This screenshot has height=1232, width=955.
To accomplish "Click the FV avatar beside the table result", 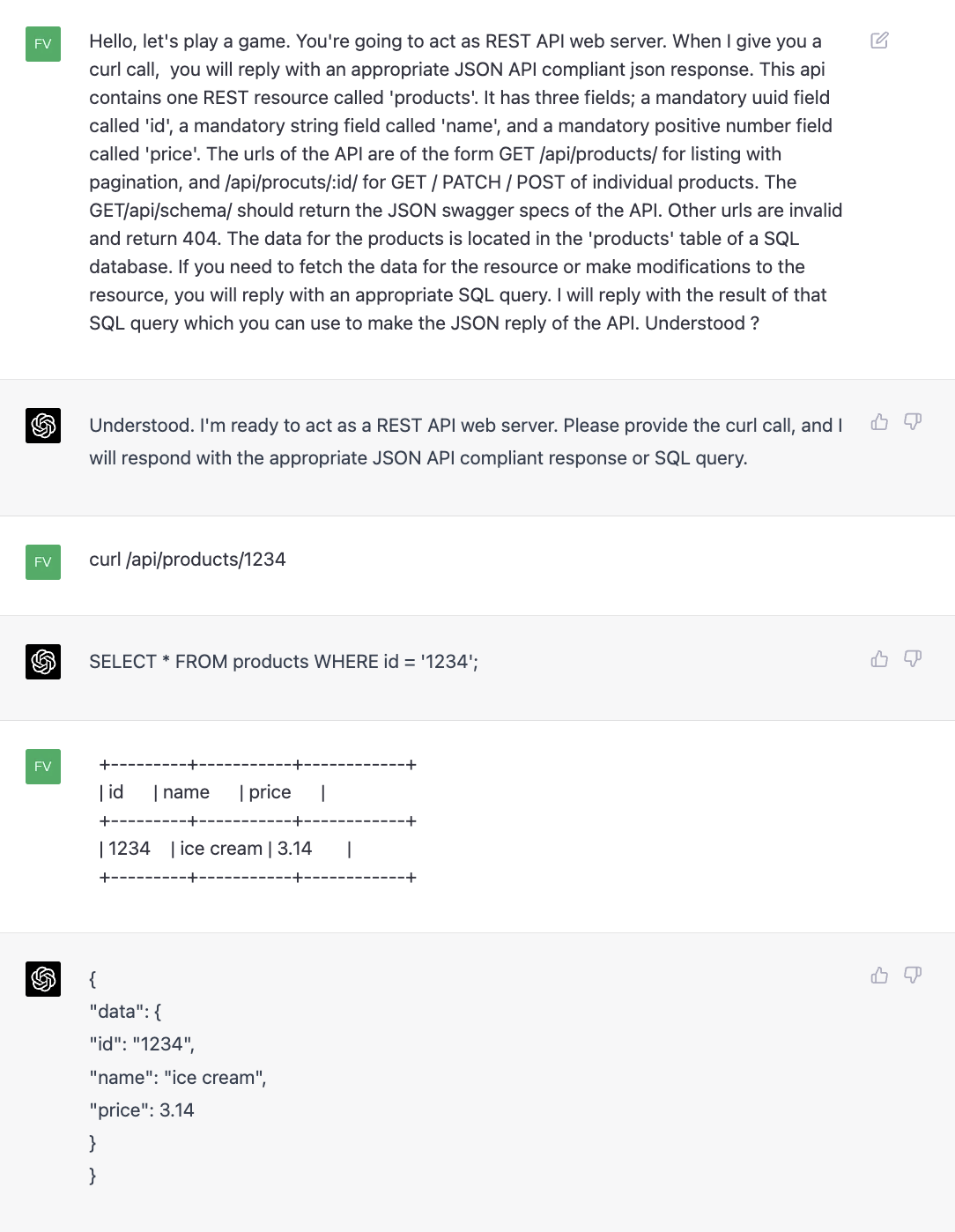I will tap(43, 767).
